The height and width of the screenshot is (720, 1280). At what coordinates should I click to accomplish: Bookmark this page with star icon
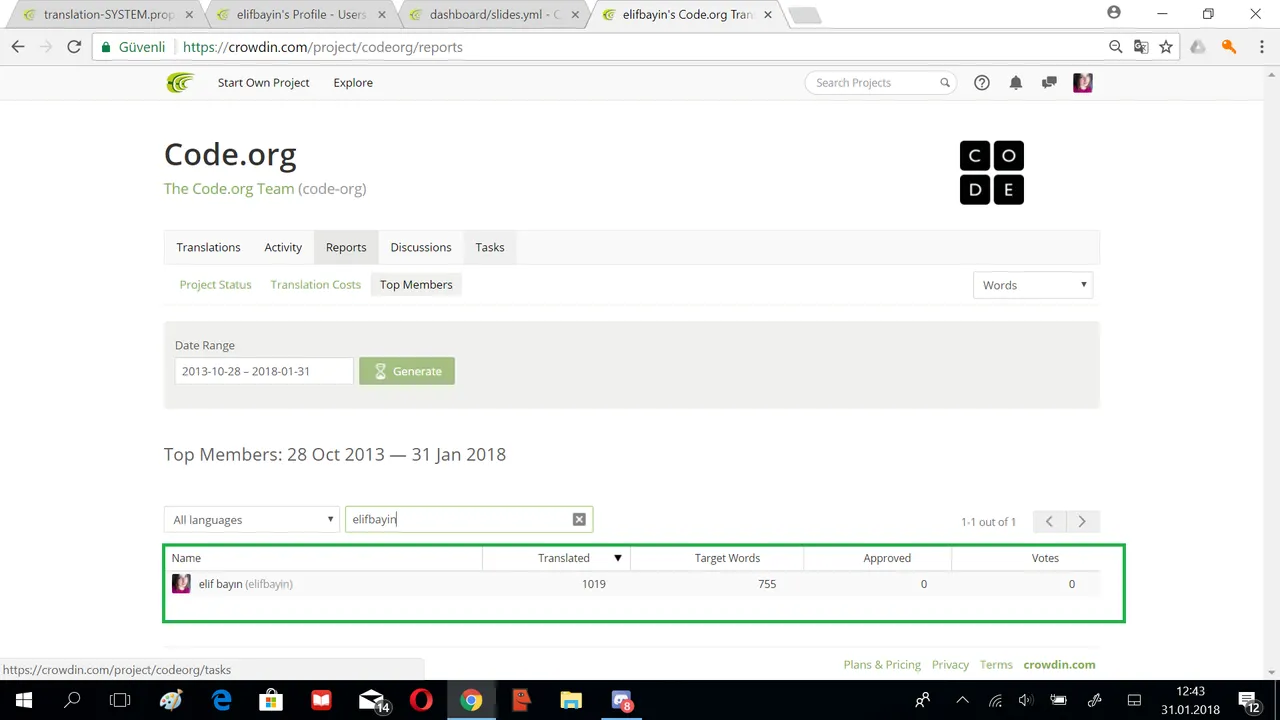pyautogui.click(x=1166, y=47)
